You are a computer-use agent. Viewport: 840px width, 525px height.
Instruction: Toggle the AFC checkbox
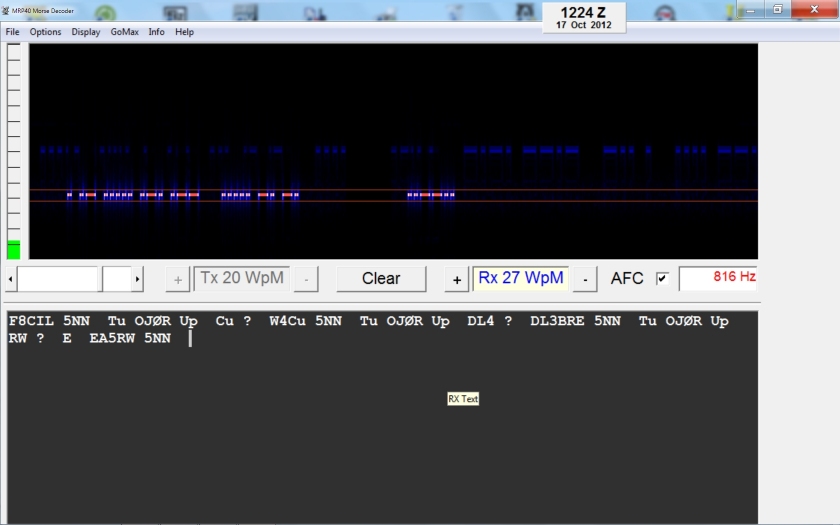coord(662,279)
